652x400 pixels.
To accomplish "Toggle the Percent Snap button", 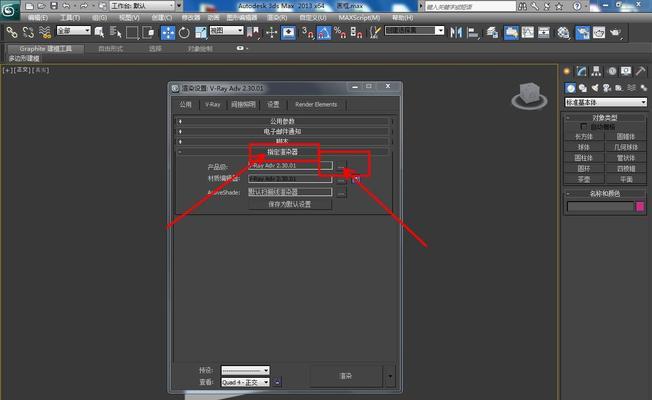I will click(340, 32).
